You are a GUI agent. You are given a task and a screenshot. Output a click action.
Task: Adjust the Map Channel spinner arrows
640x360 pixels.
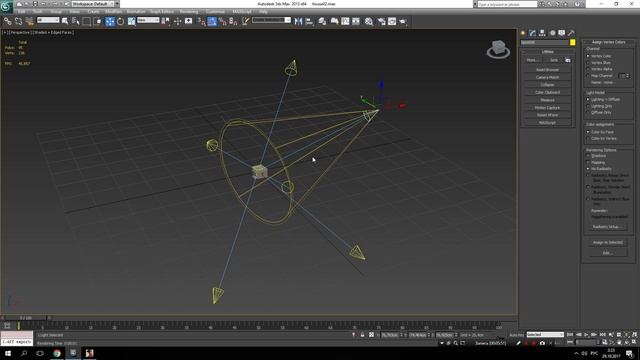pos(627,76)
